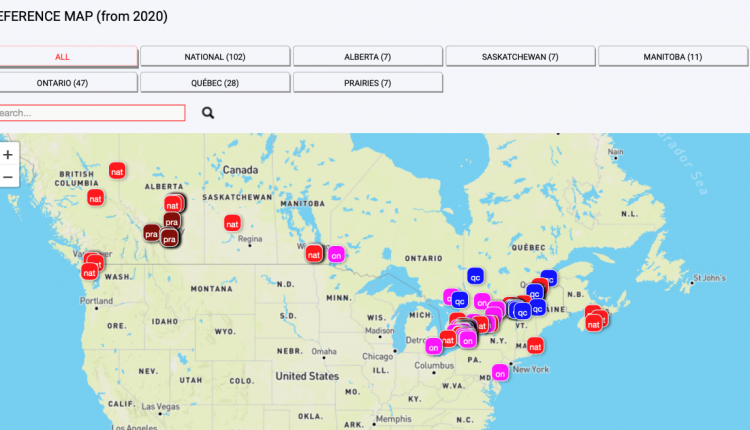750x430 pixels.
Task: Open the lowest pra marker in Alberta
Action: coord(169,239)
